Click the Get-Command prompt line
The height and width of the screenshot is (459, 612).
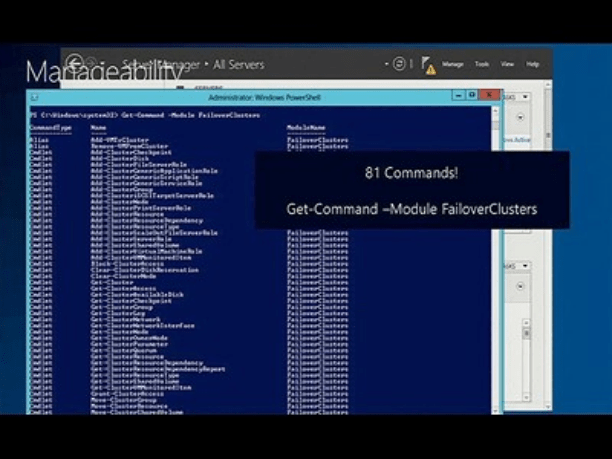[x=145, y=115]
